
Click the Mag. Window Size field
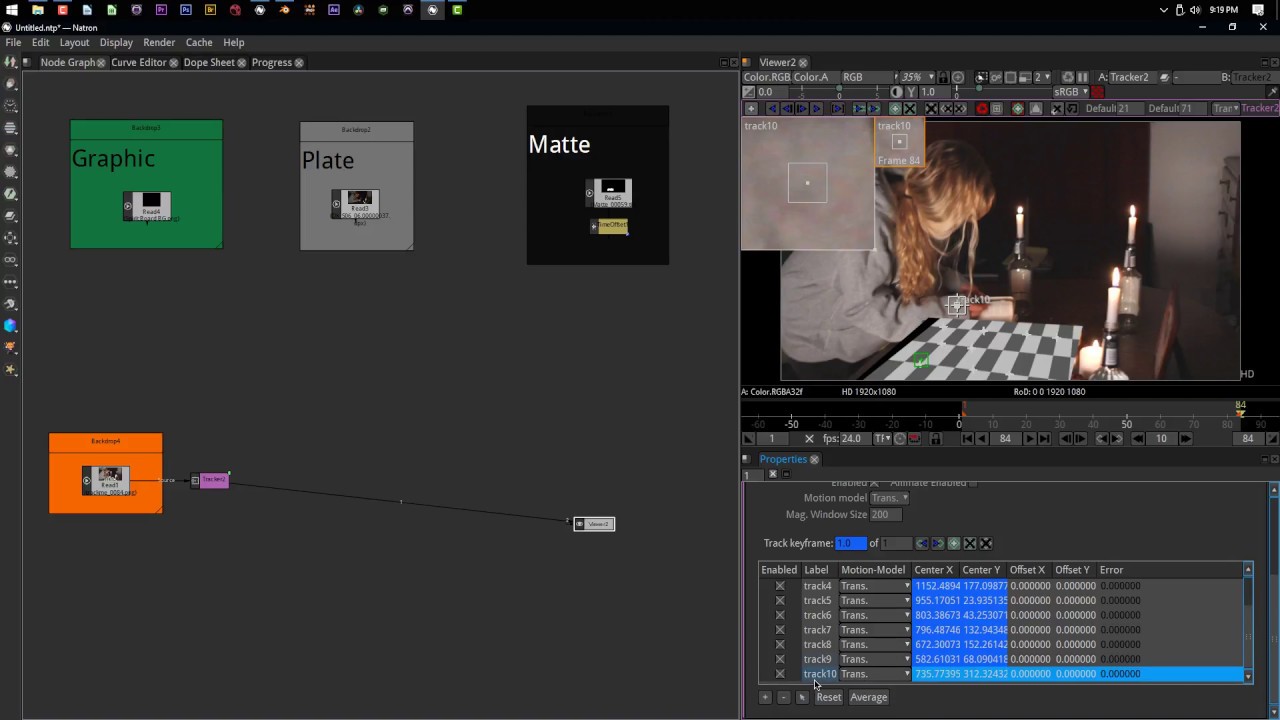(886, 514)
